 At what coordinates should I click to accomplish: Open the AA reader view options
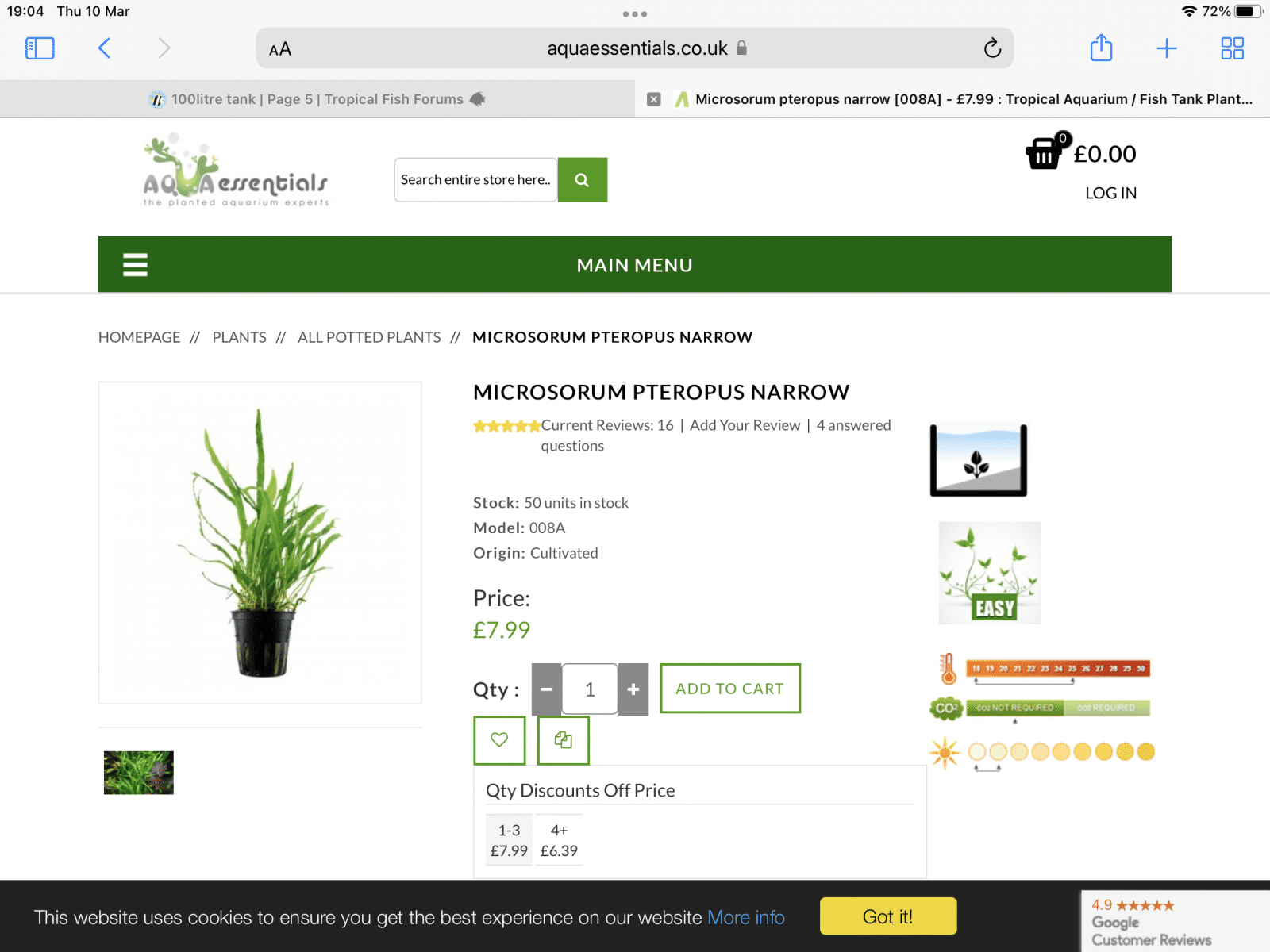[x=280, y=49]
